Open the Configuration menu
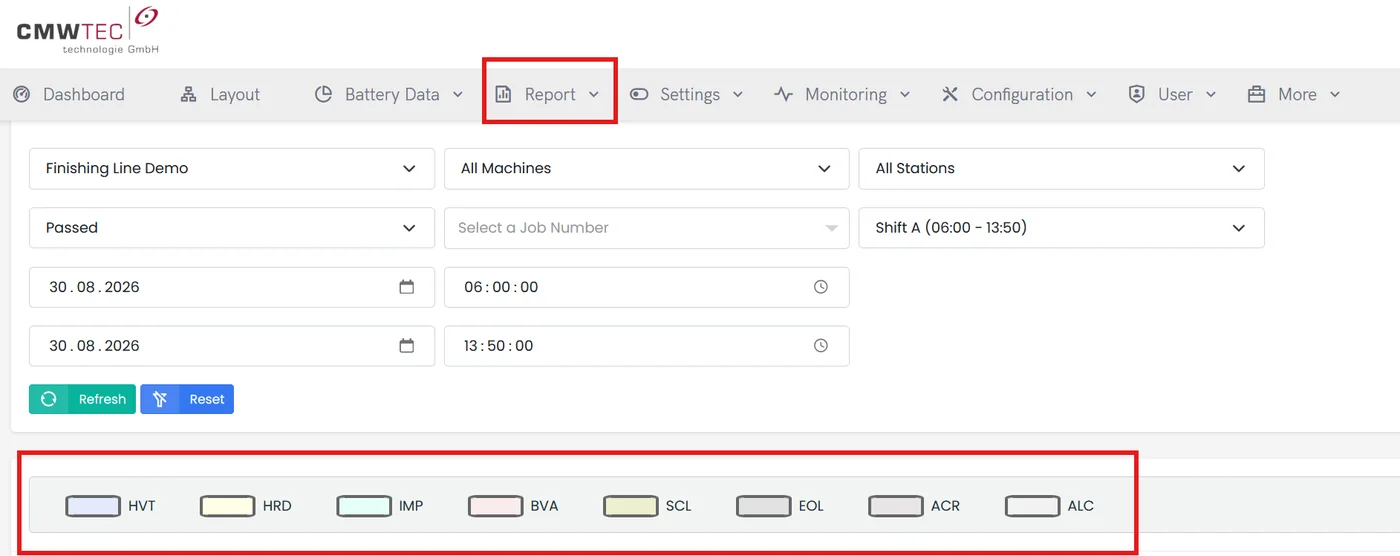 pyautogui.click(x=1019, y=94)
